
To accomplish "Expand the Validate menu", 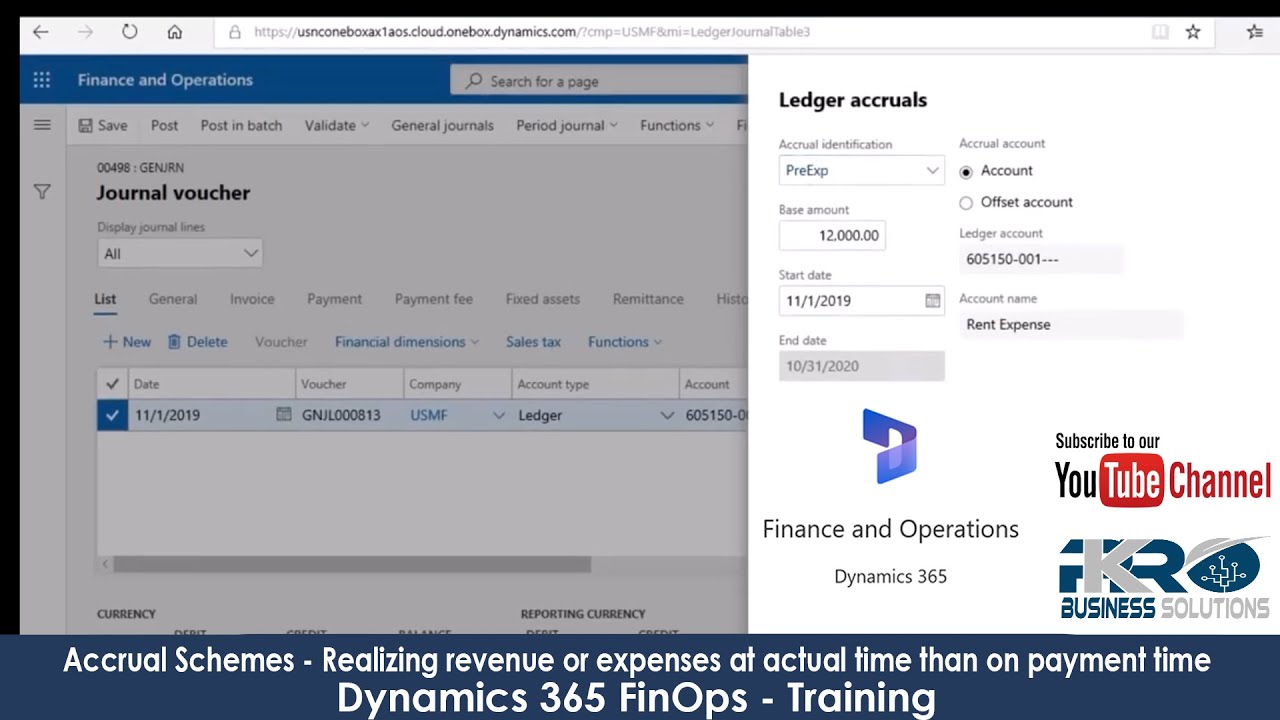I will click(337, 125).
